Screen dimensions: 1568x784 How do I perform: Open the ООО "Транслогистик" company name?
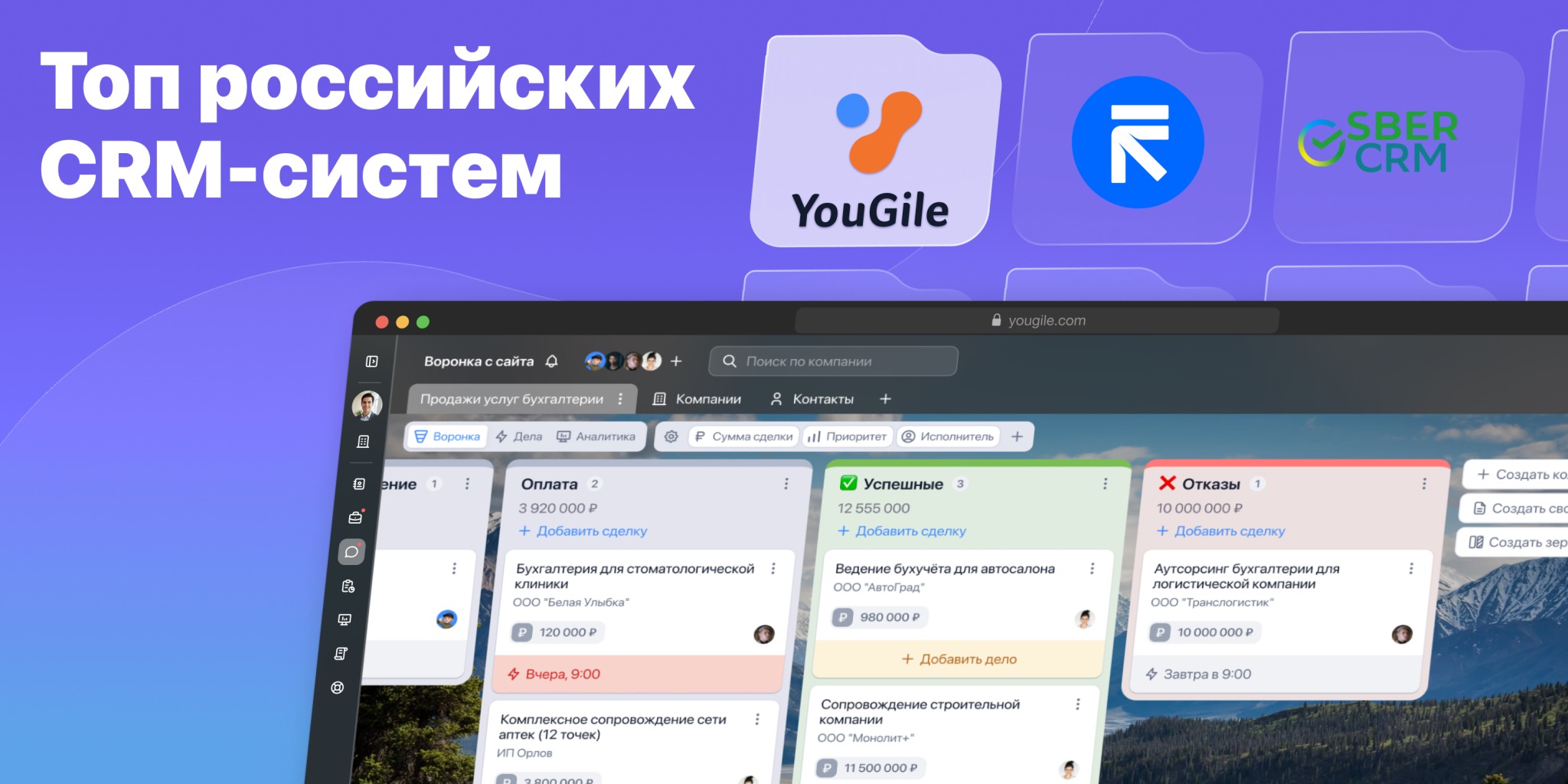(1212, 603)
